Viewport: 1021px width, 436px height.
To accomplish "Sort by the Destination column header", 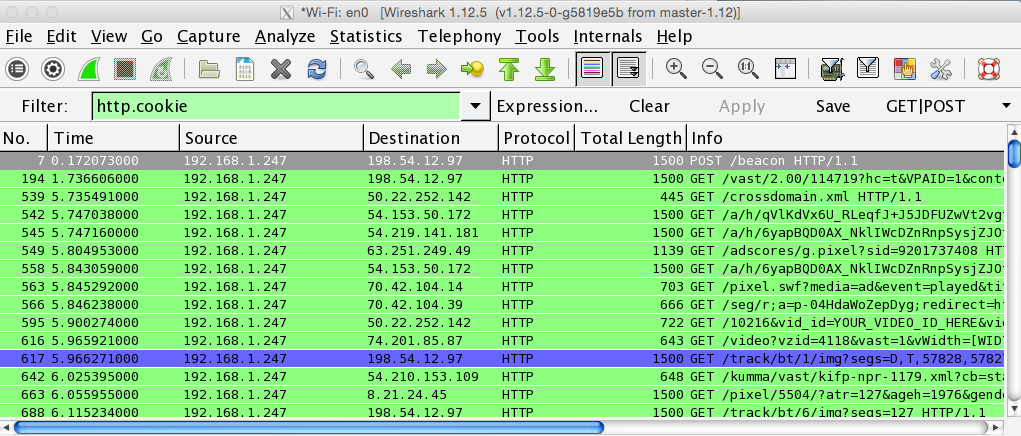I will (430, 138).
